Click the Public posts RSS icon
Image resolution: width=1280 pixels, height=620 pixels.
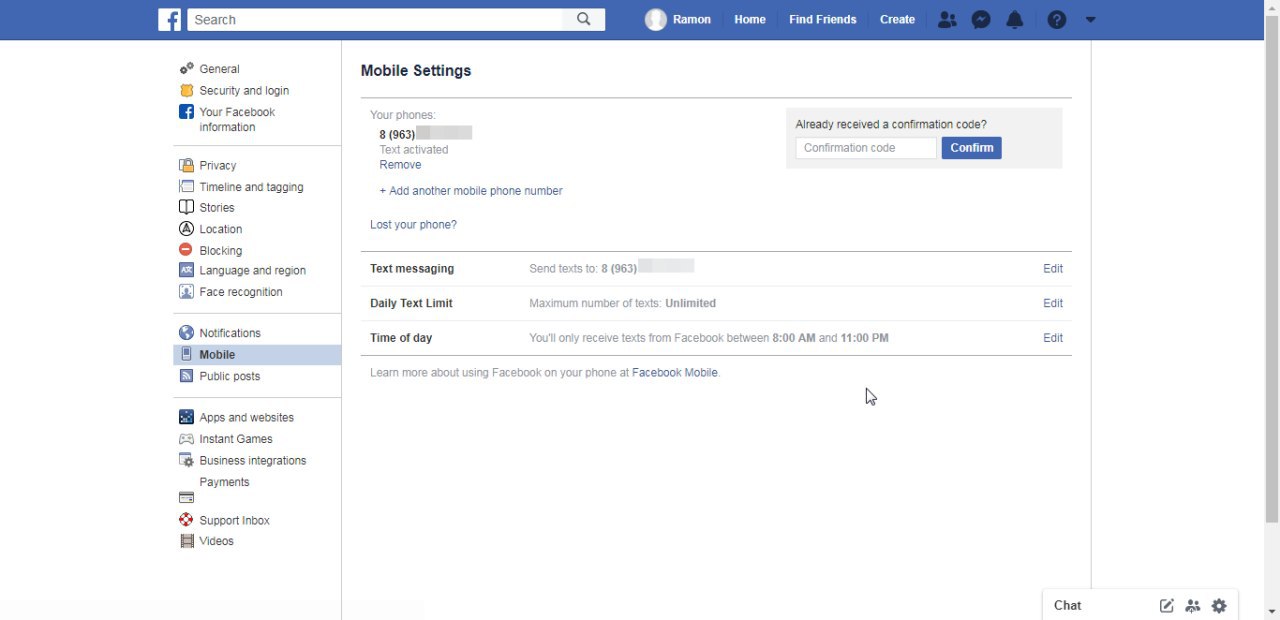click(186, 376)
